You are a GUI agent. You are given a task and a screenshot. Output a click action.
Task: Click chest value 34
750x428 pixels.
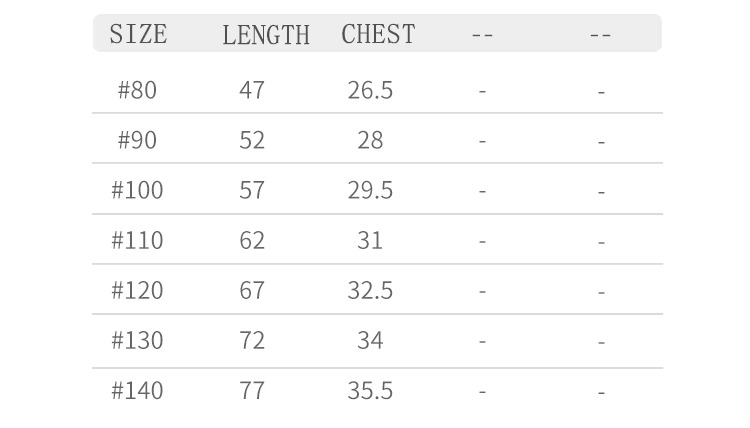pyautogui.click(x=370, y=340)
